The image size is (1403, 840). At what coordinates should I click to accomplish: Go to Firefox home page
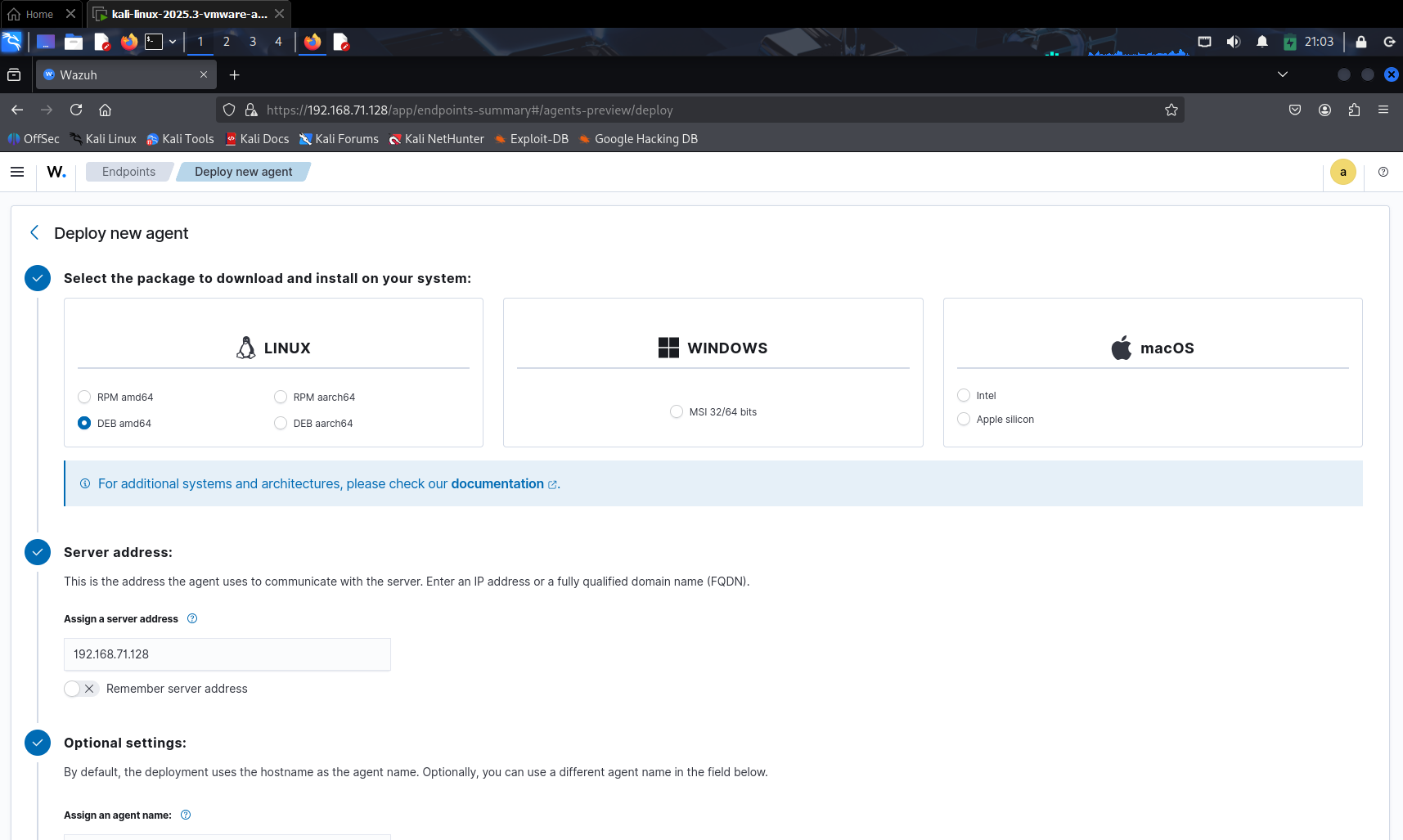105,110
